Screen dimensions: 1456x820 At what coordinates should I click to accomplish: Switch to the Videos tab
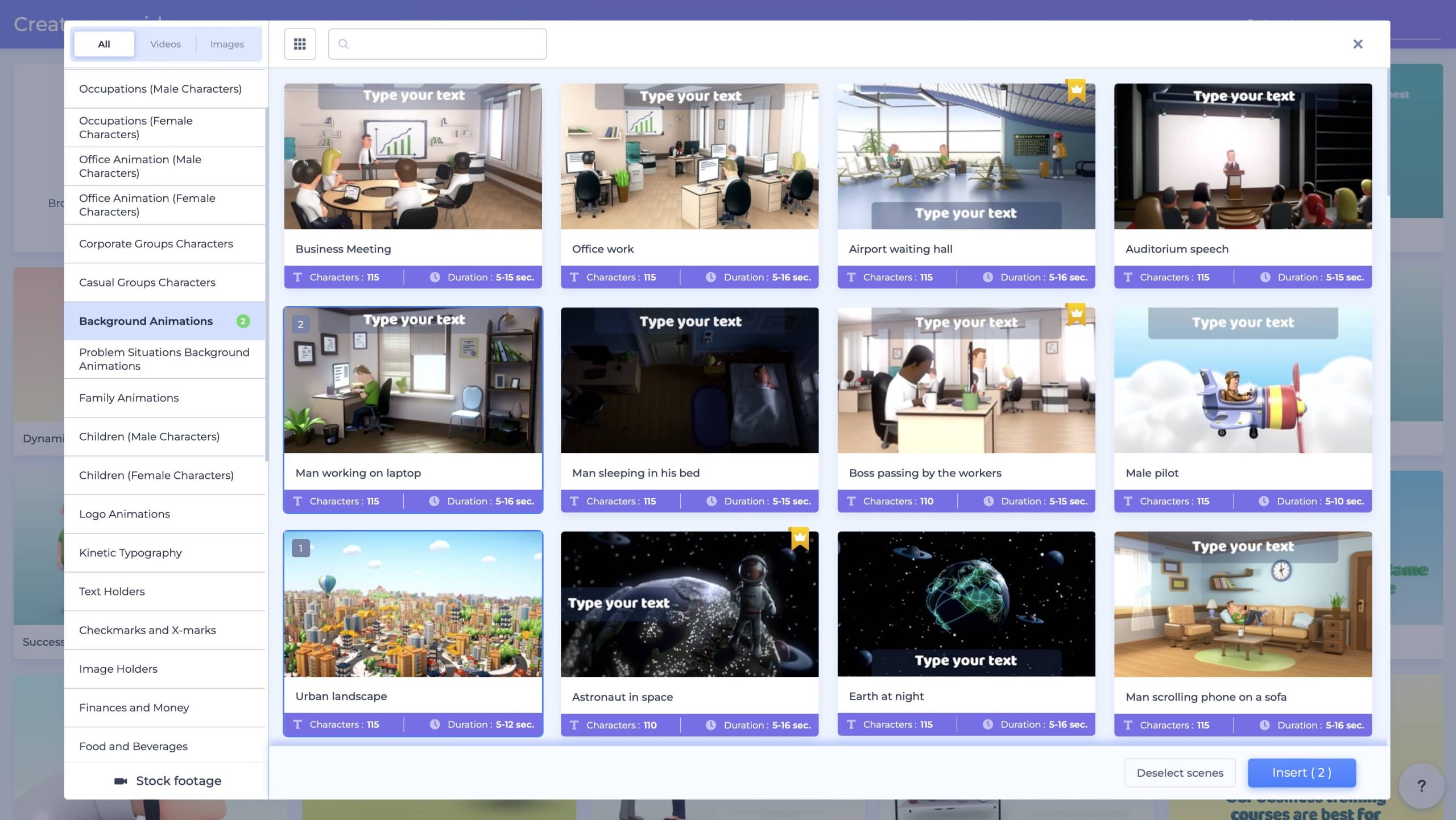click(x=166, y=44)
